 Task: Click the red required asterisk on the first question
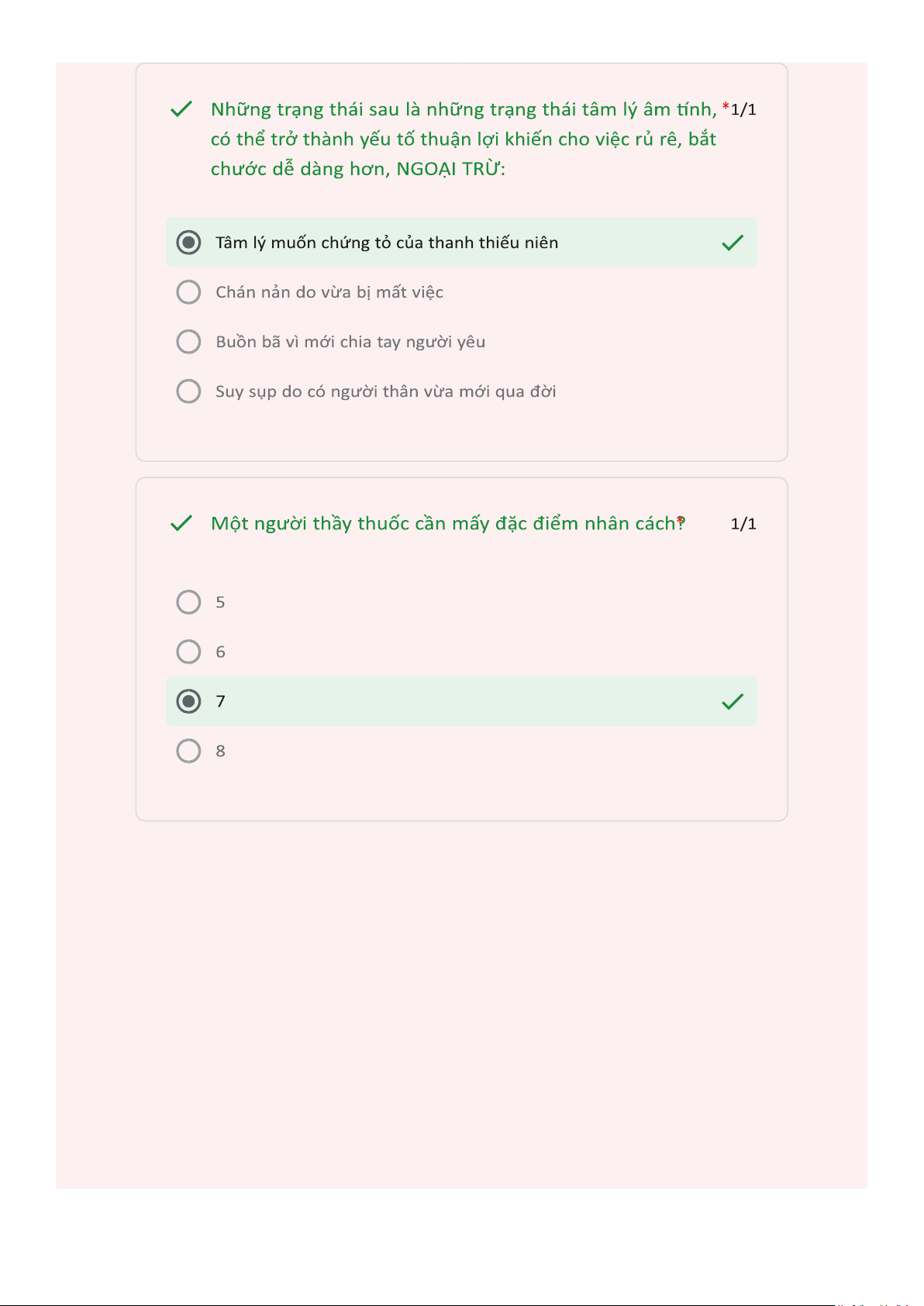click(x=726, y=108)
